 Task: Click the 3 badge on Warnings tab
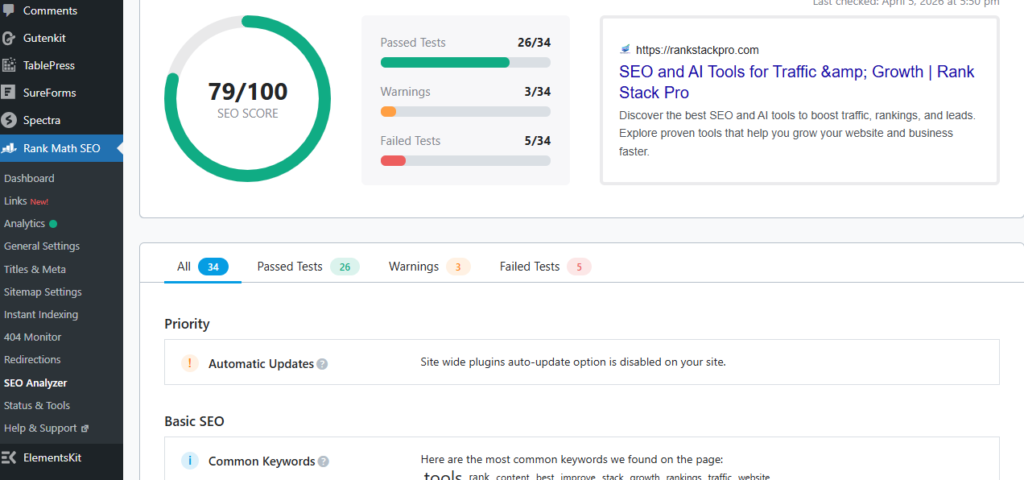pos(458,267)
